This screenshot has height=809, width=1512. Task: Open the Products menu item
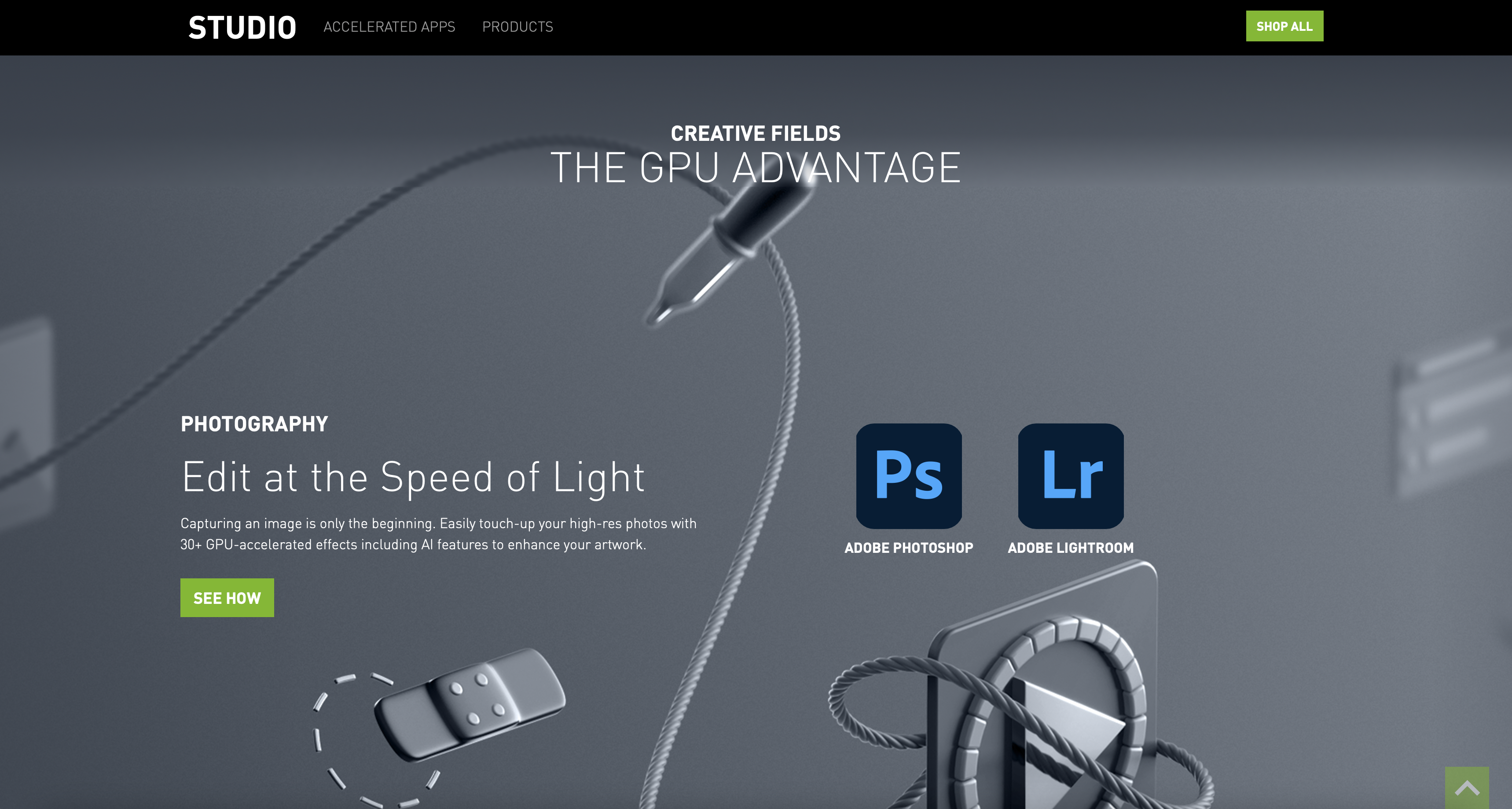[x=517, y=27]
